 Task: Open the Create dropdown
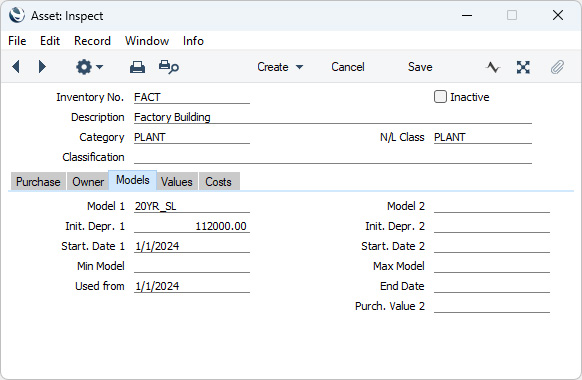280,67
